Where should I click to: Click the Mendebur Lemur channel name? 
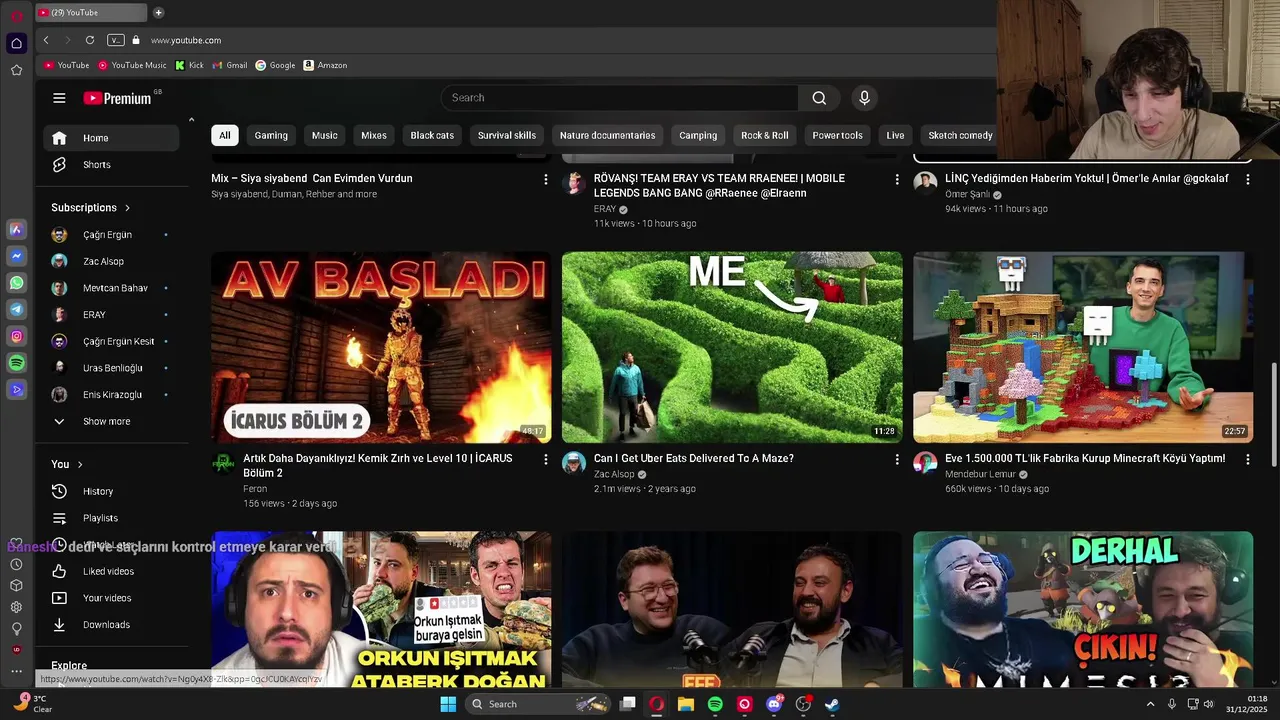[980, 474]
